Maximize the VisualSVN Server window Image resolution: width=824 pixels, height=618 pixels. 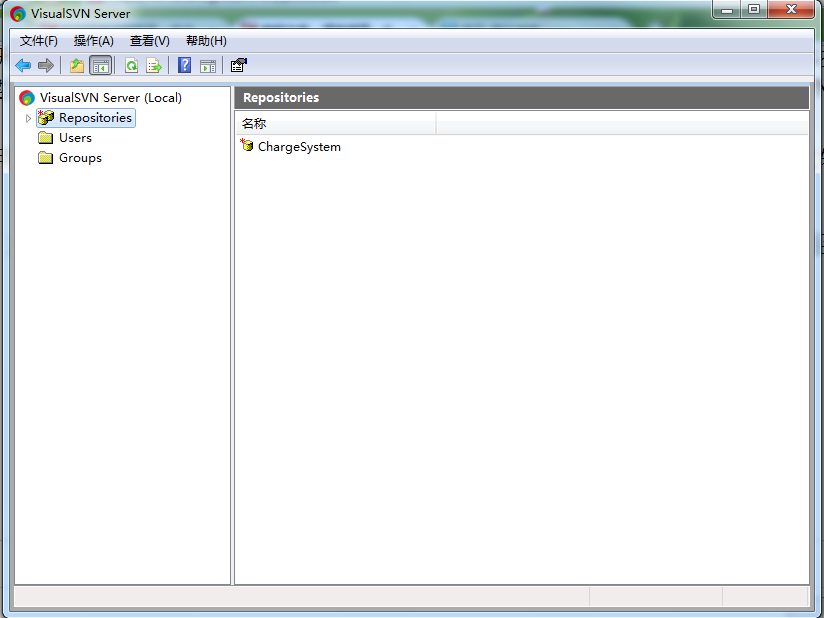(754, 9)
